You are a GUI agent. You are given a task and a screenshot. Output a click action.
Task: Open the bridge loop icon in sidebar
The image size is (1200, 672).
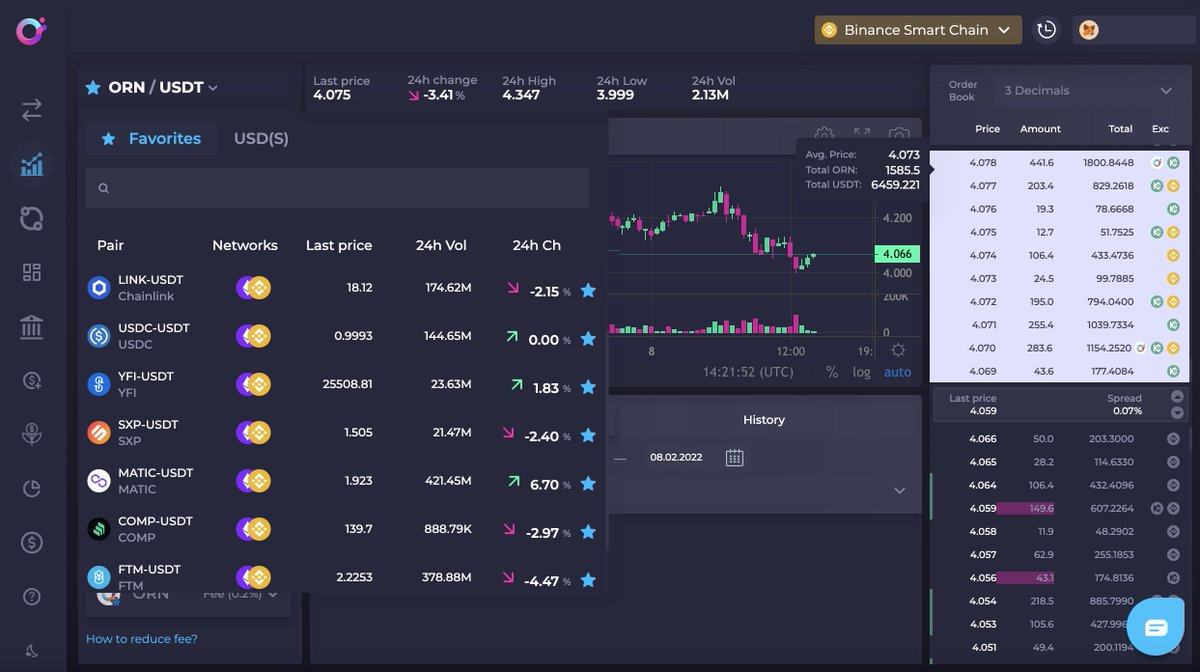[32, 218]
